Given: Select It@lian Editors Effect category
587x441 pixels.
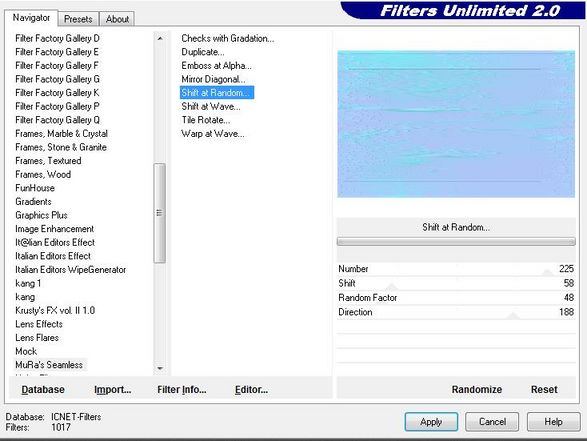Looking at the screenshot, I should coord(55,242).
